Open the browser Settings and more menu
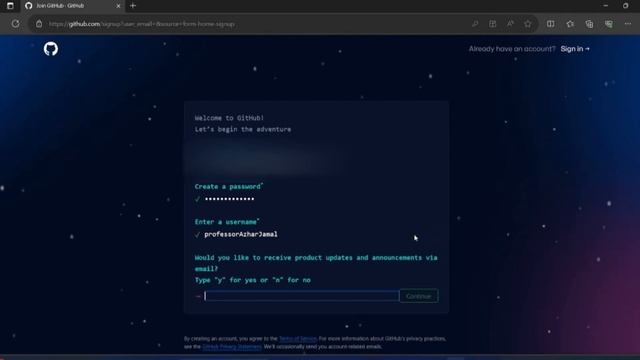This screenshot has width=640, height=360. point(628,24)
